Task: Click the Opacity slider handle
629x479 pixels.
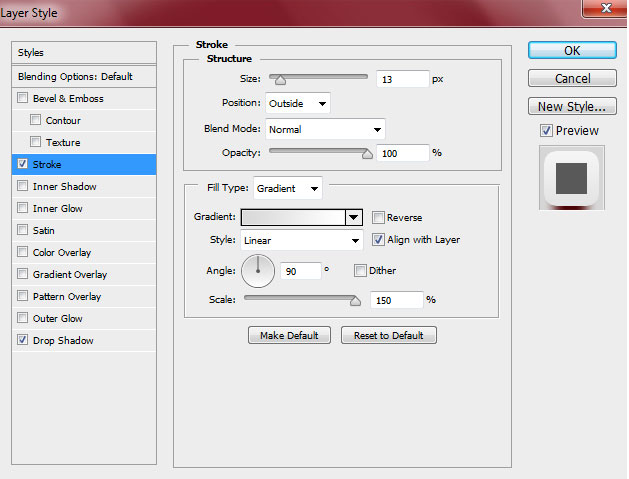Action: [367, 154]
